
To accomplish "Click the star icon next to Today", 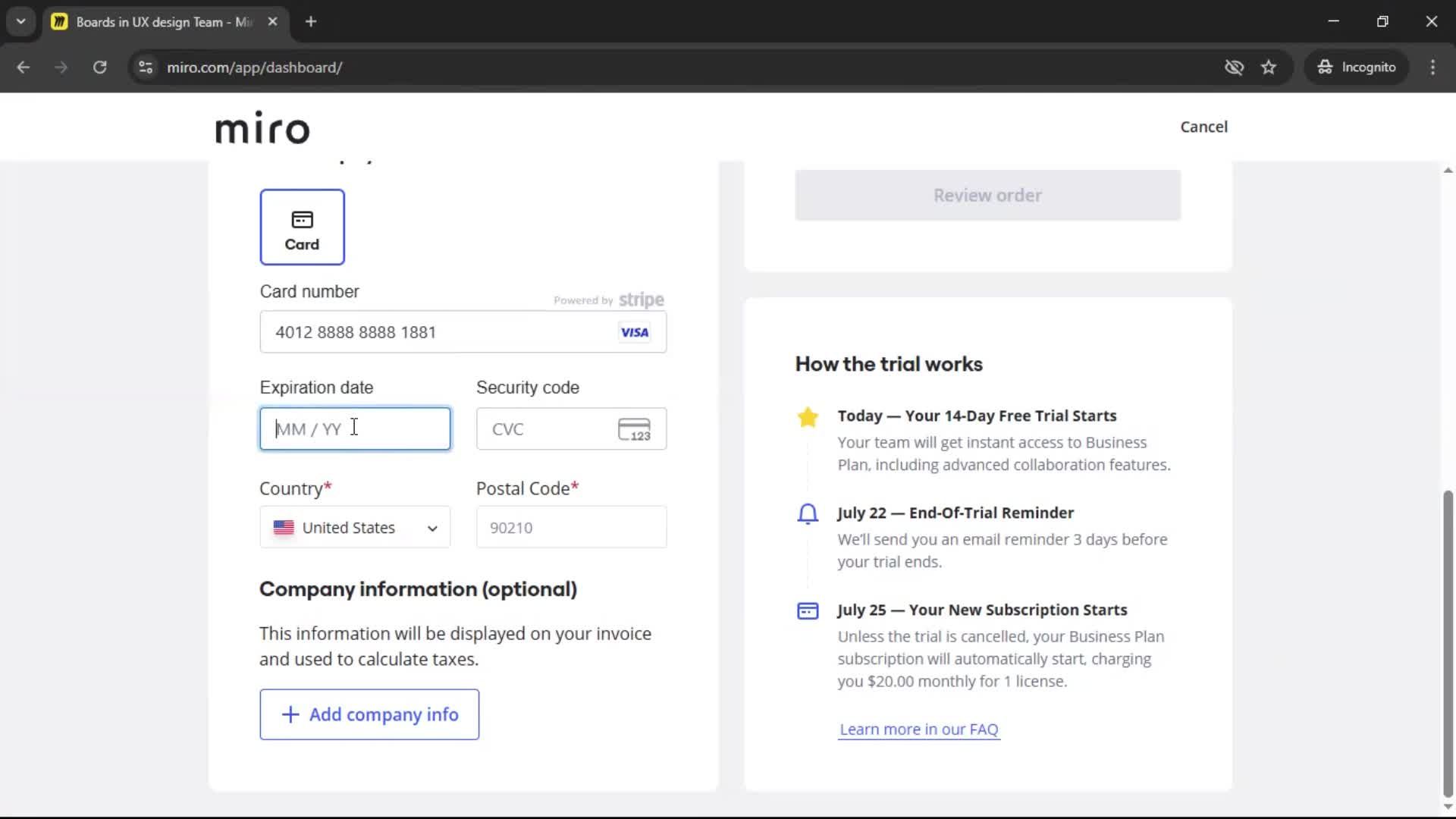I will (x=808, y=417).
